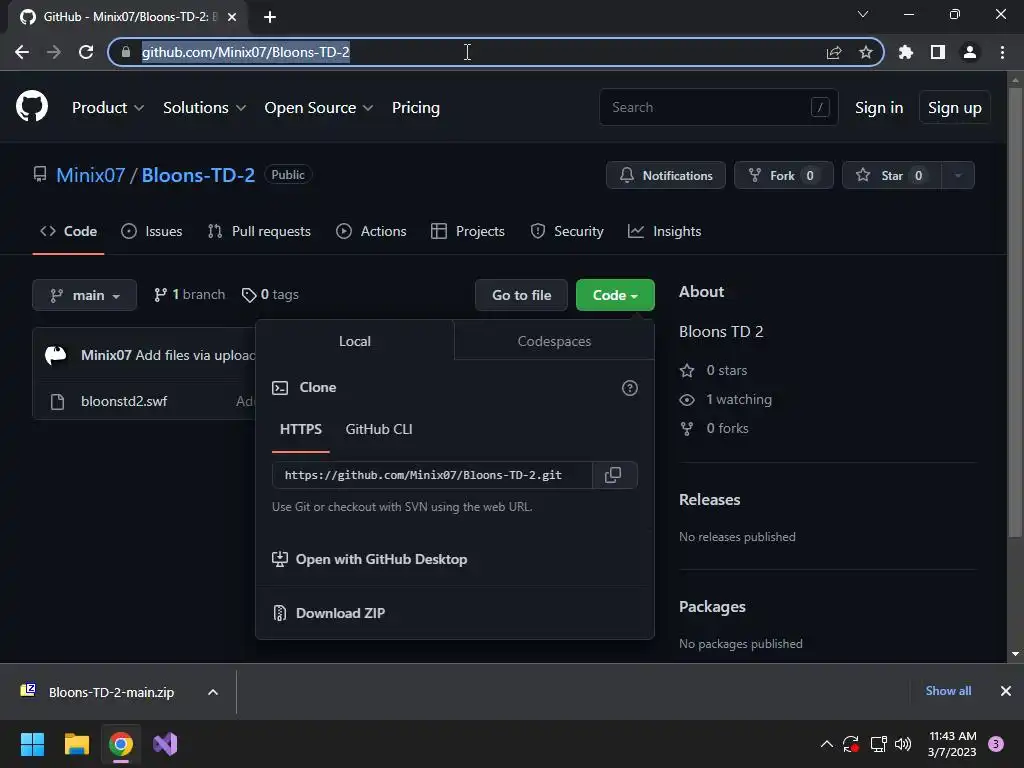Open File Explorer from the taskbar
The width and height of the screenshot is (1024, 768).
coord(76,744)
